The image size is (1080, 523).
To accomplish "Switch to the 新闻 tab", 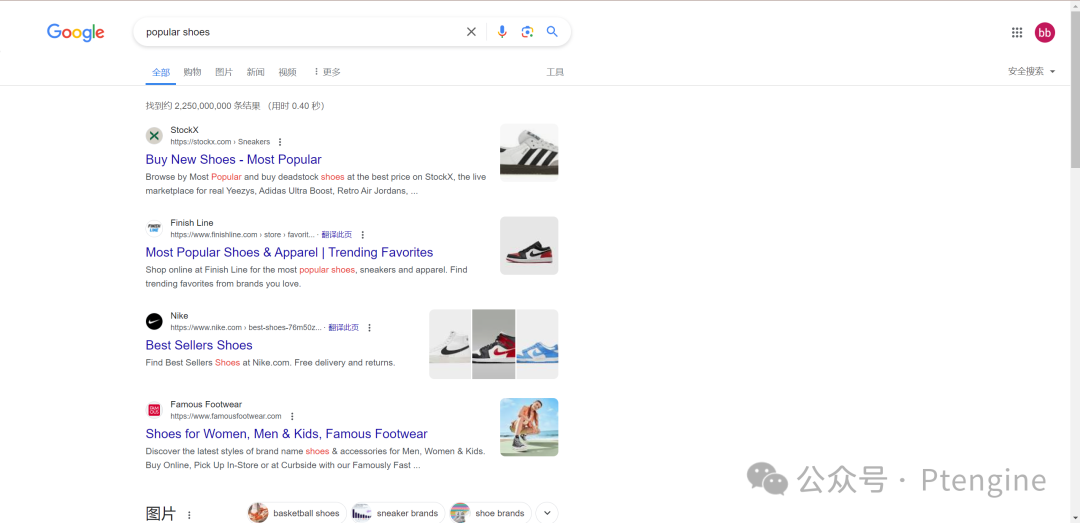I will pos(256,72).
